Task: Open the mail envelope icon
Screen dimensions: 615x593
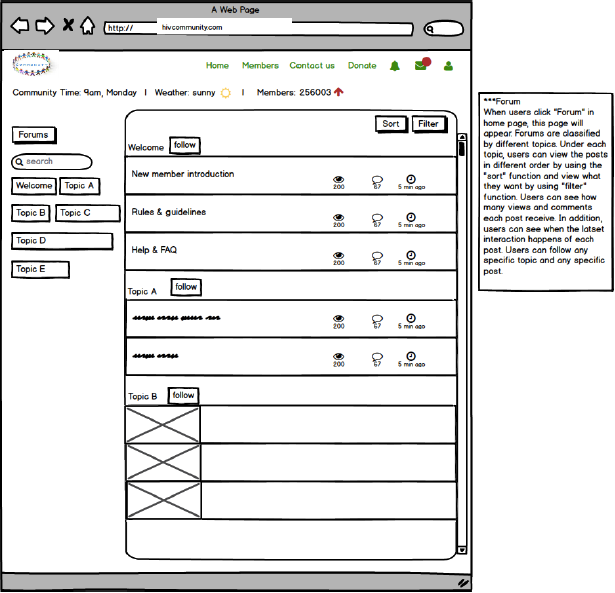Action: coord(422,66)
